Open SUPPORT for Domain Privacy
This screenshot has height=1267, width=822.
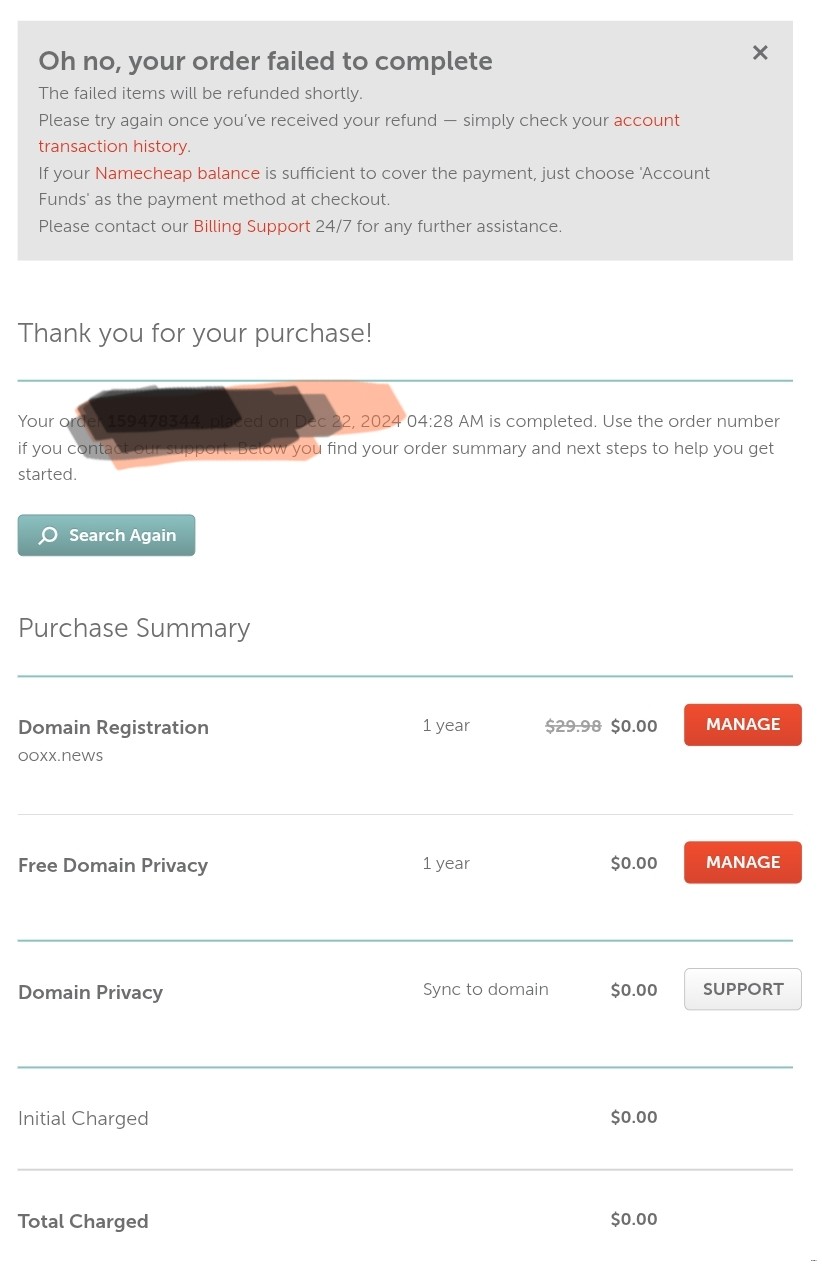pyautogui.click(x=742, y=990)
